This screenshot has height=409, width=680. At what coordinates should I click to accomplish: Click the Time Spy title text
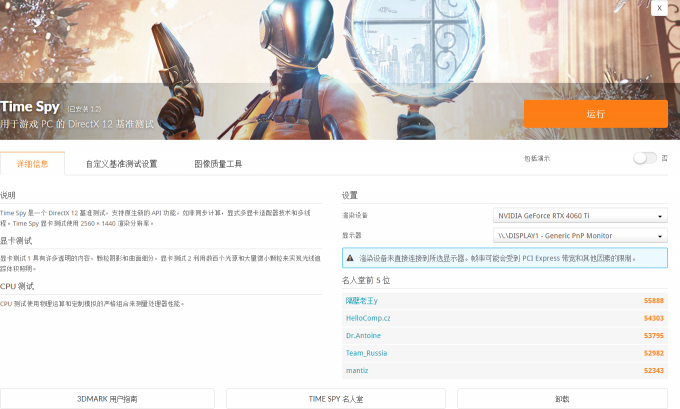[x=30, y=107]
